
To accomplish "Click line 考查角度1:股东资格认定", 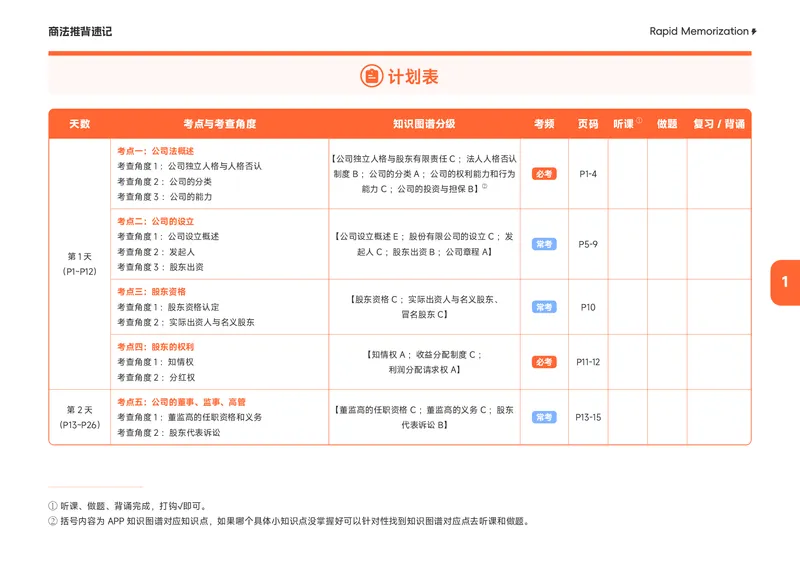I will pyautogui.click(x=168, y=307).
